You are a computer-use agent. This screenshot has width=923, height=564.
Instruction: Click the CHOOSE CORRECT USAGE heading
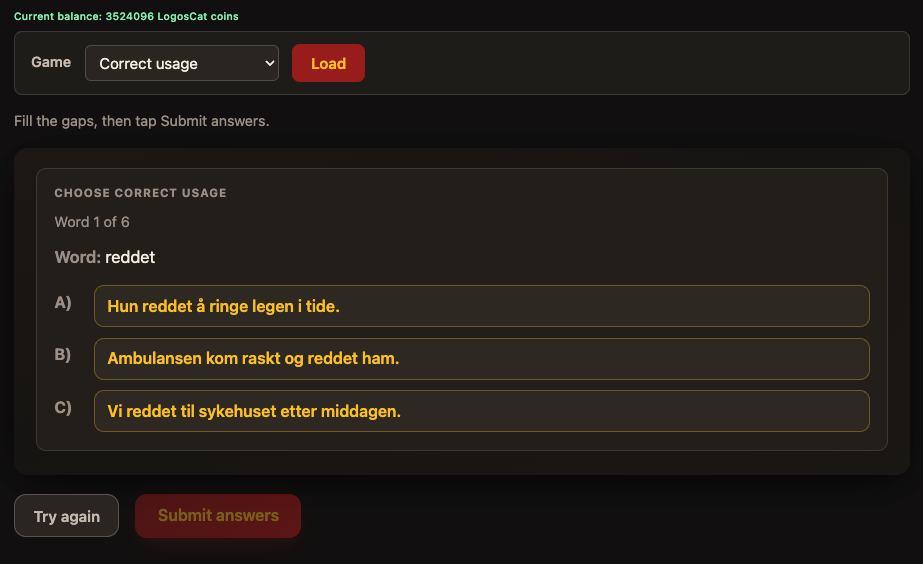coord(140,193)
